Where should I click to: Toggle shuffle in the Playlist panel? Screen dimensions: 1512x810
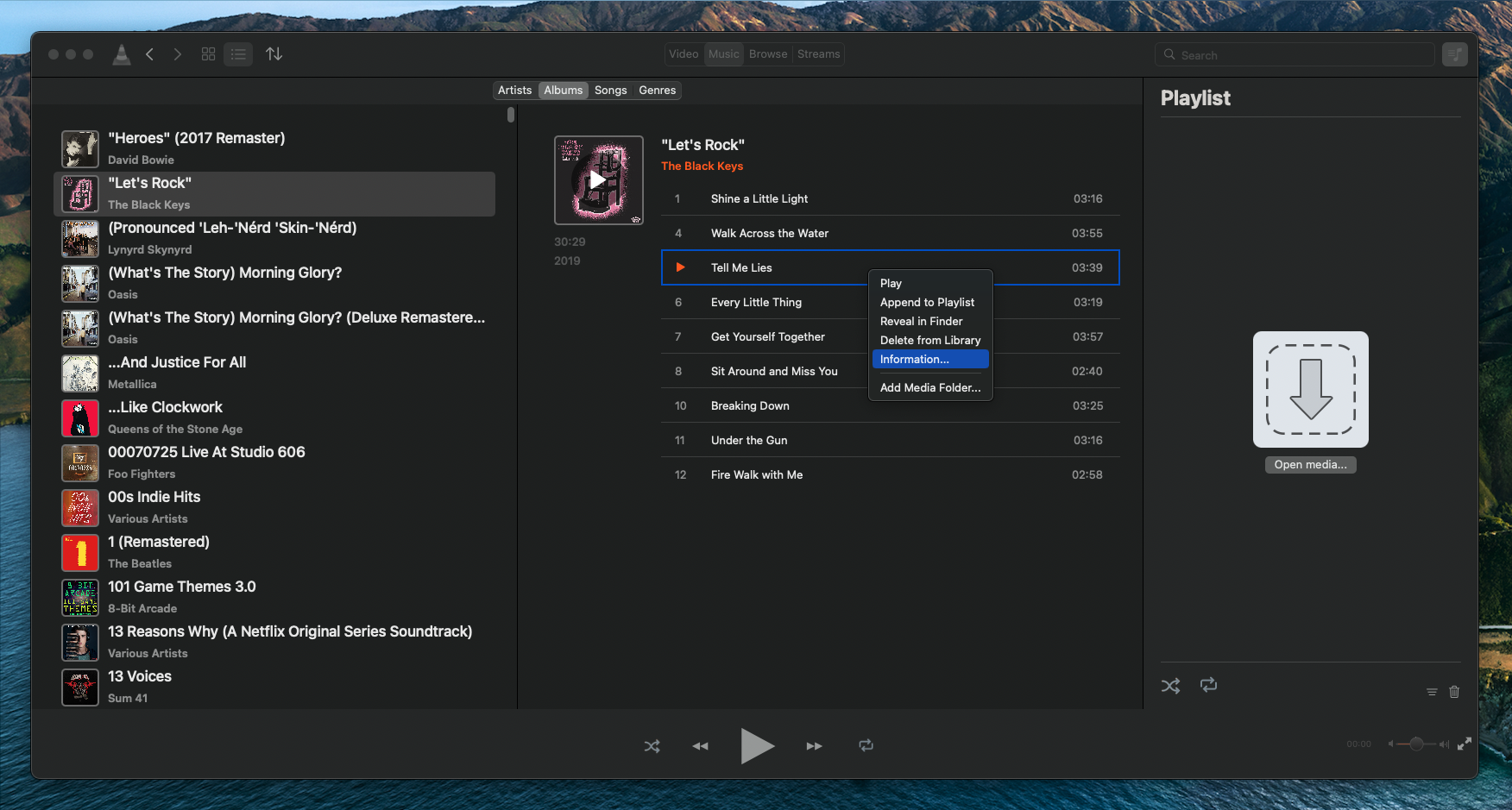(1170, 686)
